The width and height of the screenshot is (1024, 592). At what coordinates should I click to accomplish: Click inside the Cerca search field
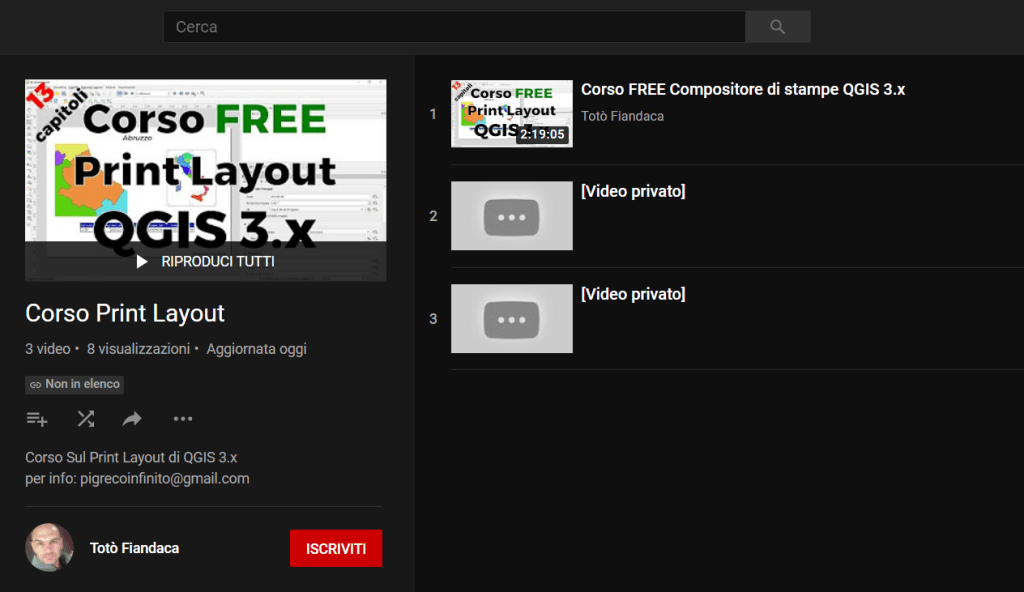(453, 27)
